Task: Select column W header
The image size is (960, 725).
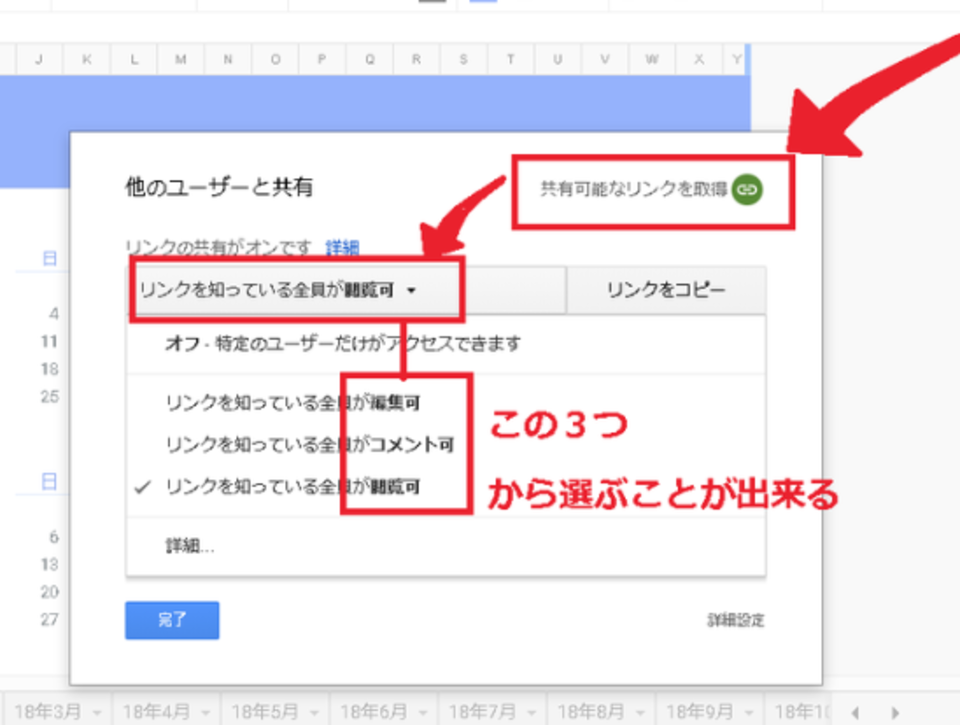Action: 652,59
